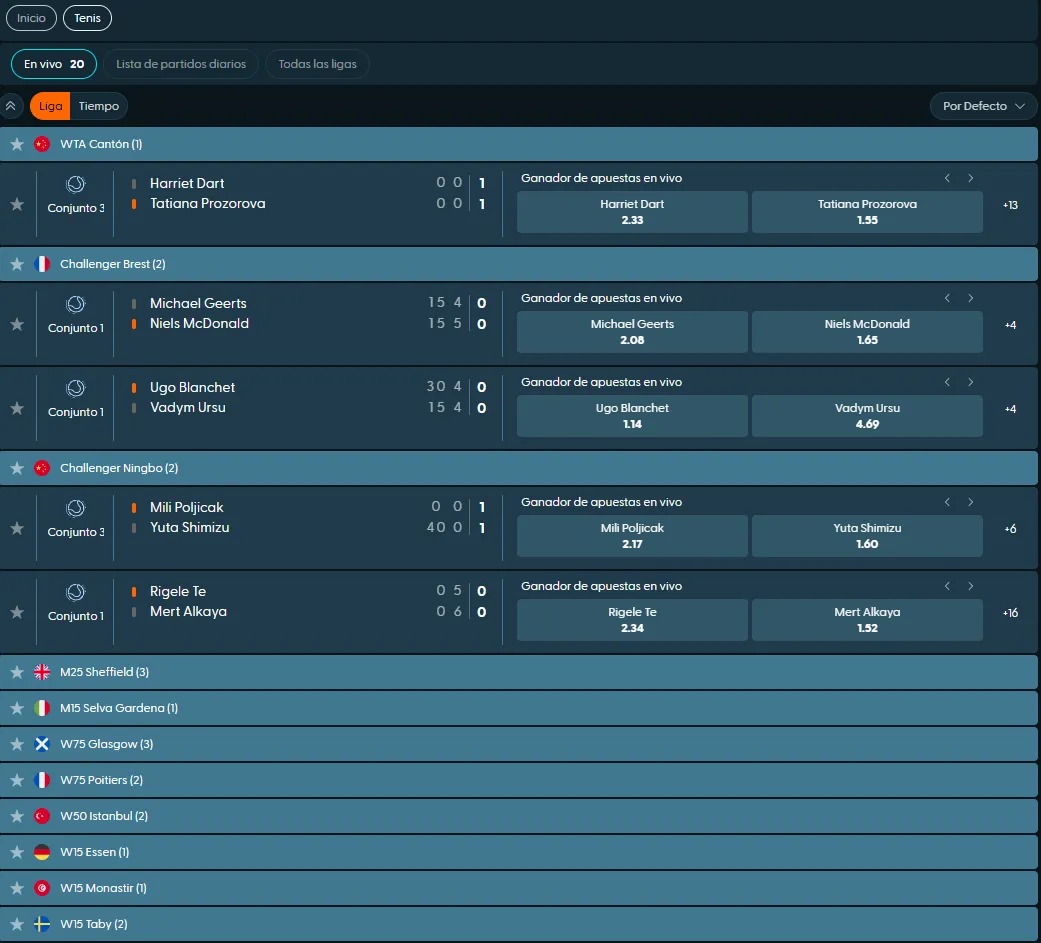Image resolution: width=1041 pixels, height=943 pixels.
Task: Select the Tenis breadcrumb pill
Action: [87, 18]
